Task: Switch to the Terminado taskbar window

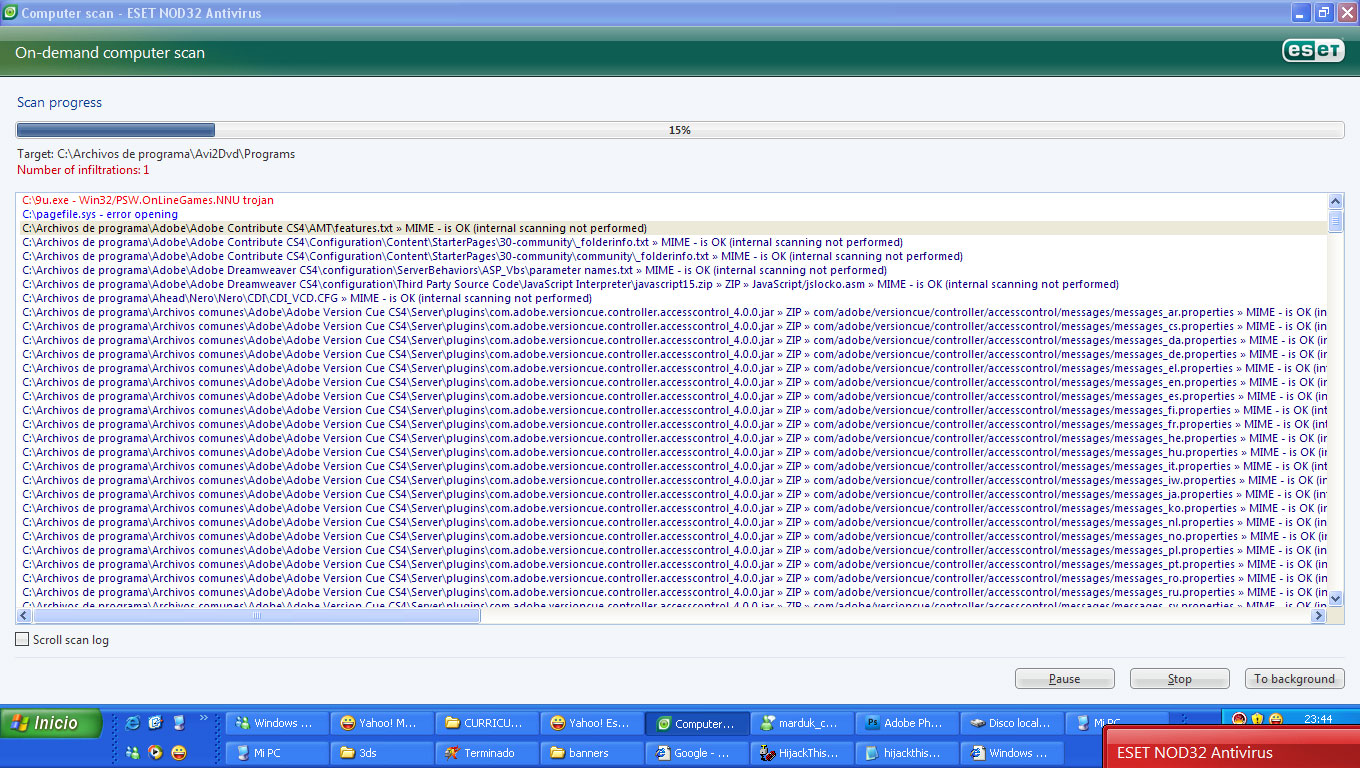Action: point(485,753)
